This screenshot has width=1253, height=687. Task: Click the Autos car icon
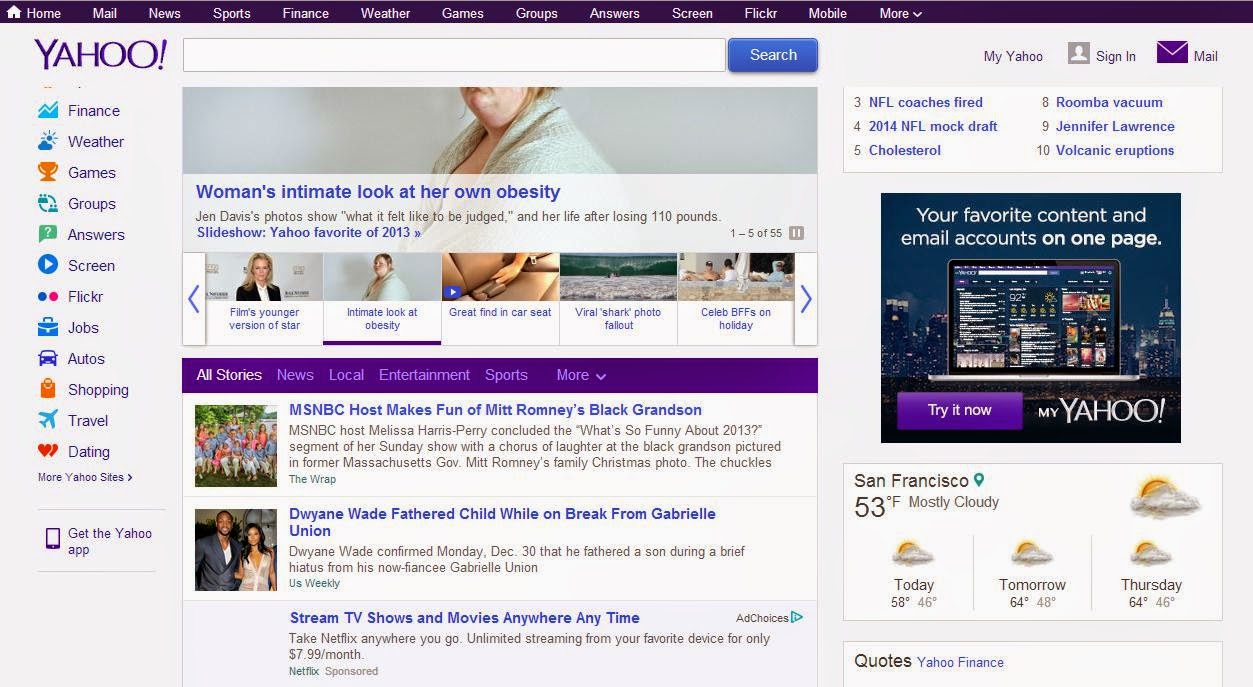pos(48,358)
